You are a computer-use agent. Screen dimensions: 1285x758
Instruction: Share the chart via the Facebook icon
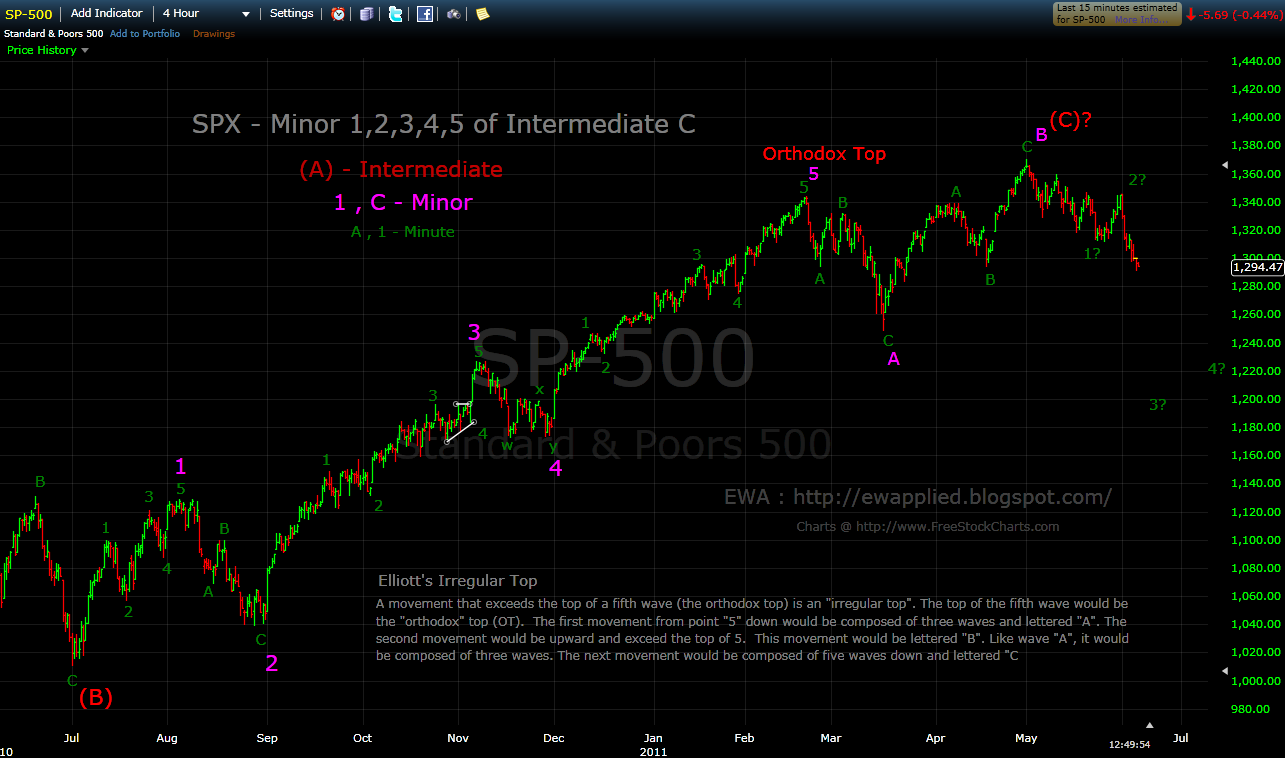(x=425, y=14)
